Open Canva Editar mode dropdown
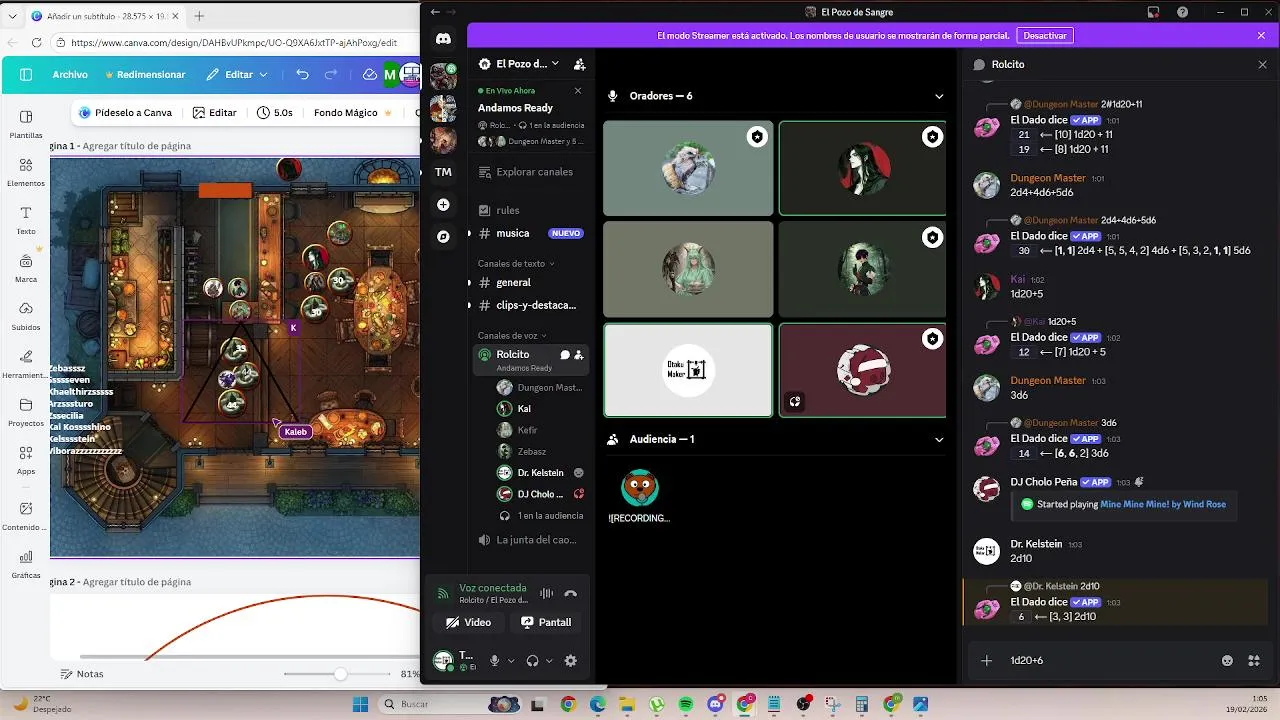 point(238,74)
